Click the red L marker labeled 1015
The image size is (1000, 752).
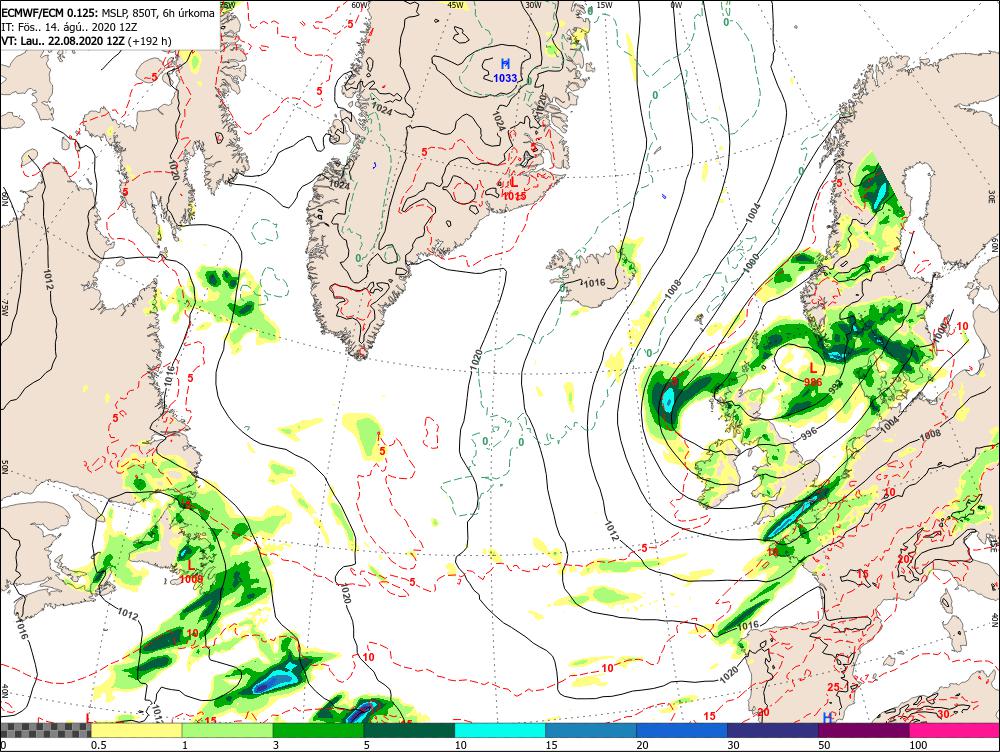pos(514,182)
